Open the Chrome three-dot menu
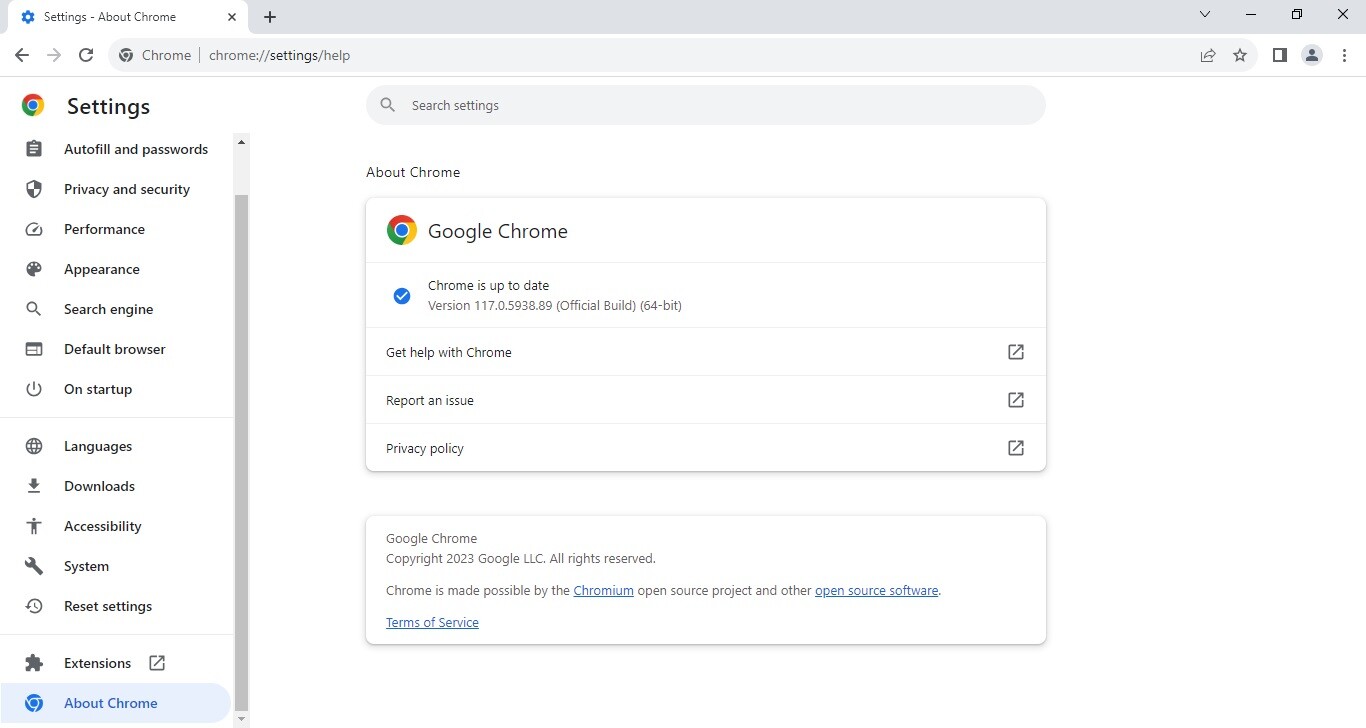The image size is (1366, 728). [x=1344, y=55]
